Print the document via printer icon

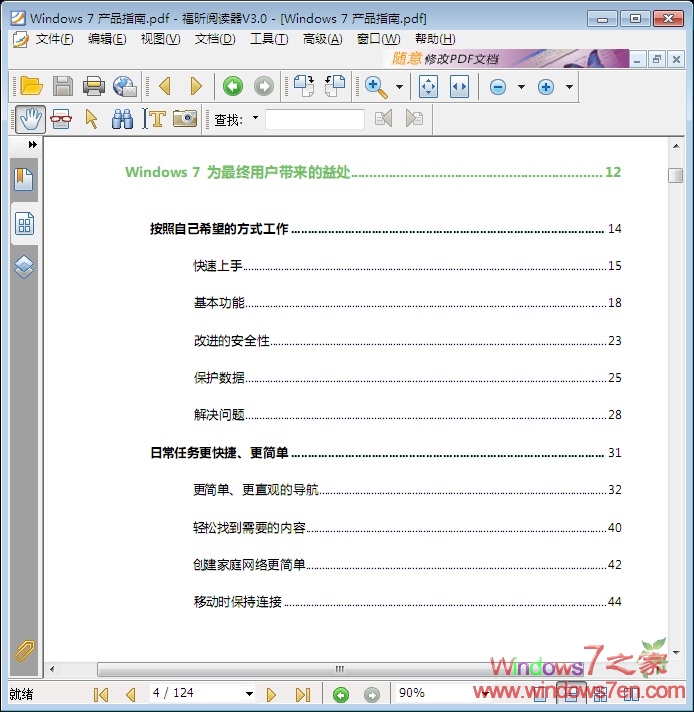[94, 86]
